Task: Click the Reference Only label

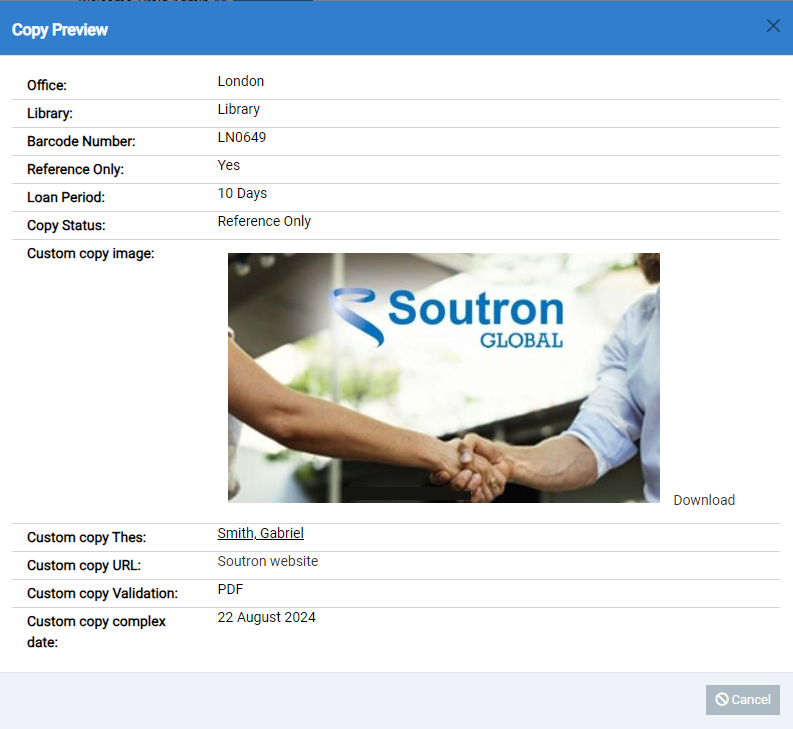Action: click(x=75, y=169)
